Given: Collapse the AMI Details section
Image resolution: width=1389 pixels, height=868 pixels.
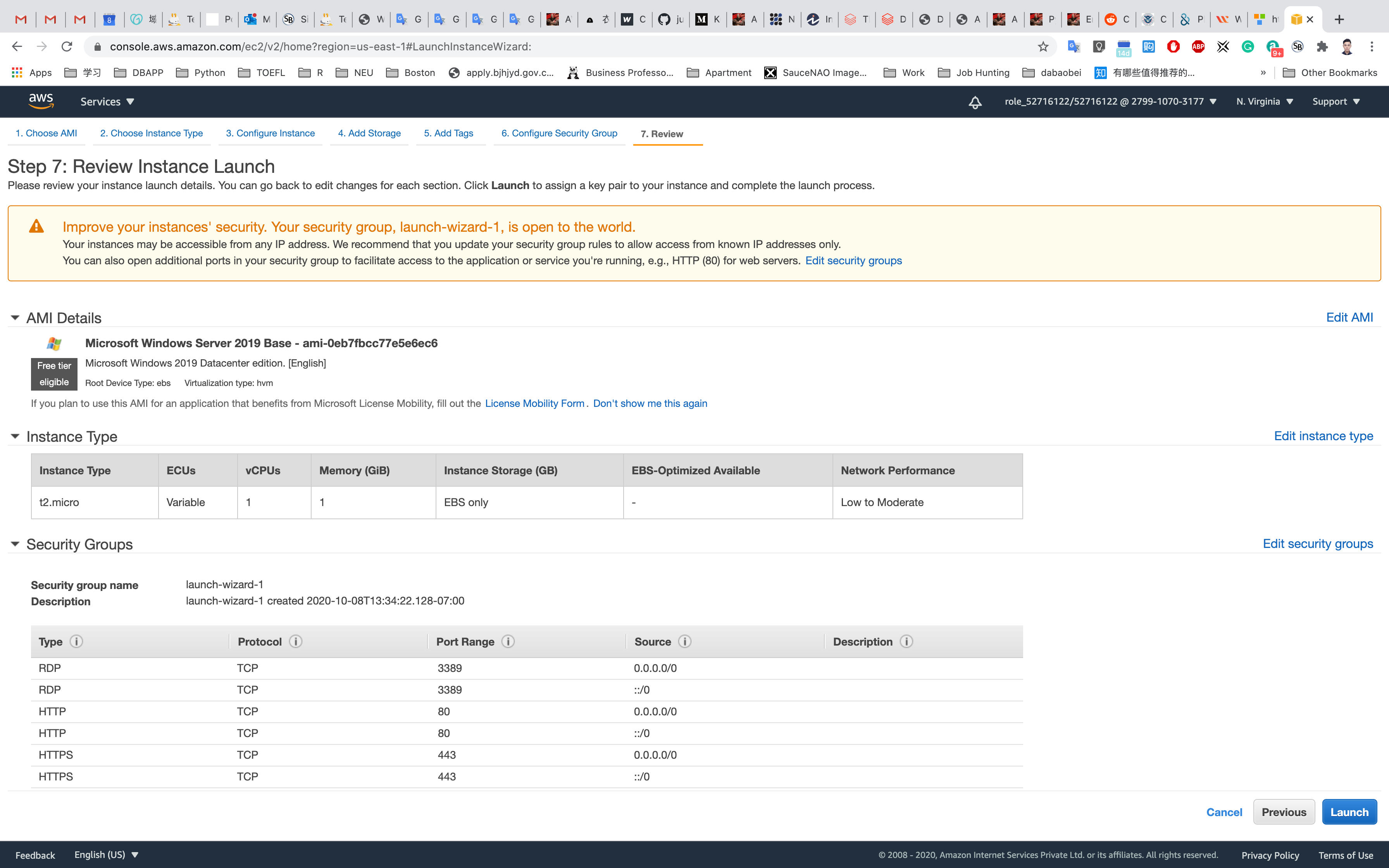Looking at the screenshot, I should coord(16,317).
